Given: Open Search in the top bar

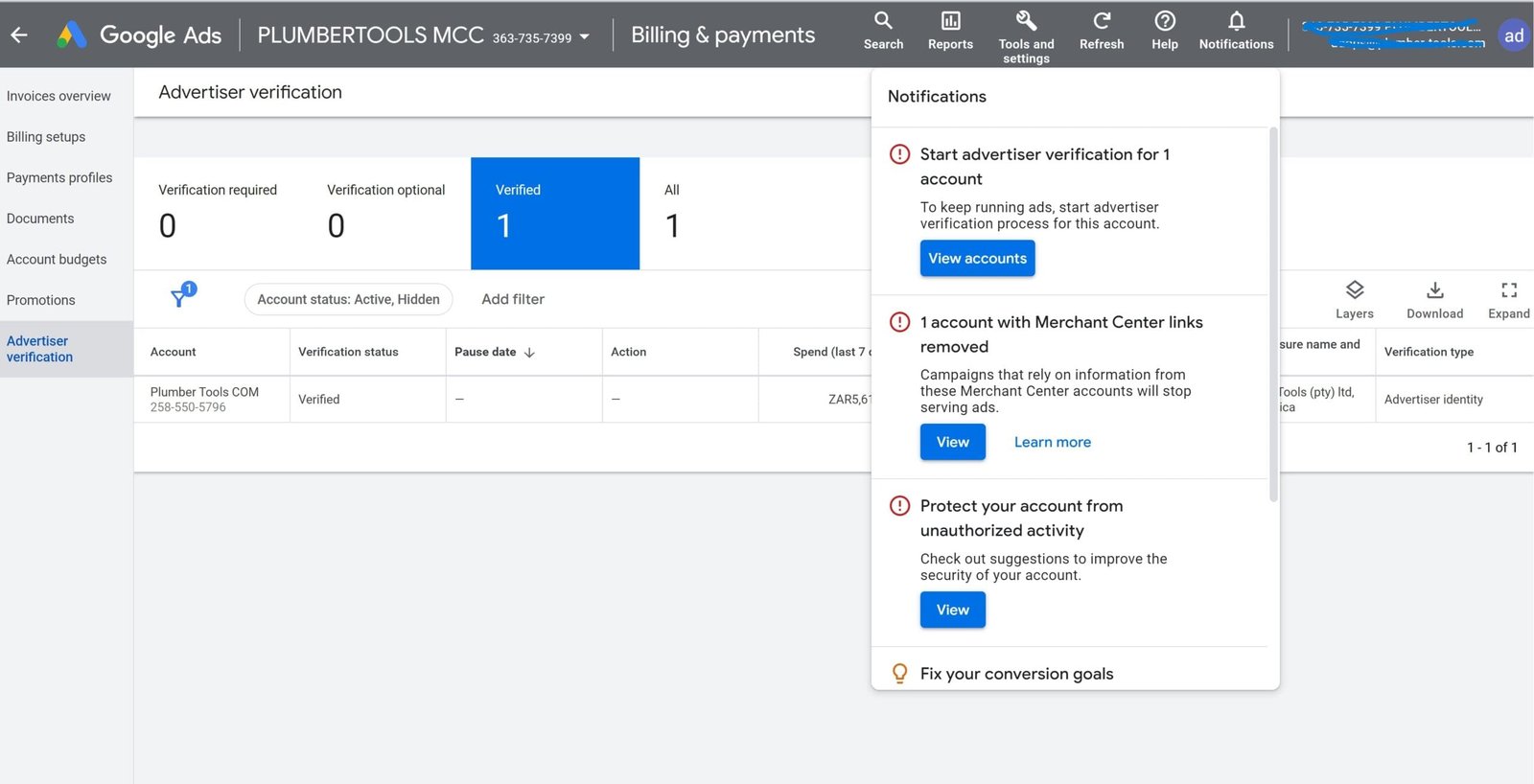Looking at the screenshot, I should pos(883,31).
